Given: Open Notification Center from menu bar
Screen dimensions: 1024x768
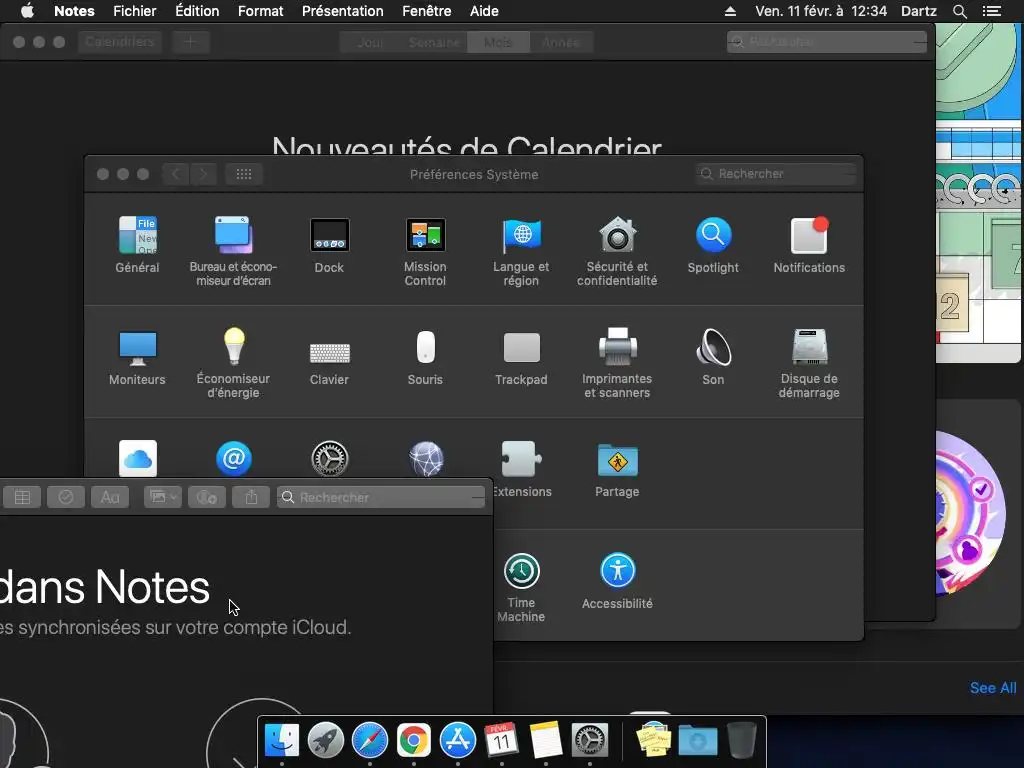Looking at the screenshot, I should (991, 11).
